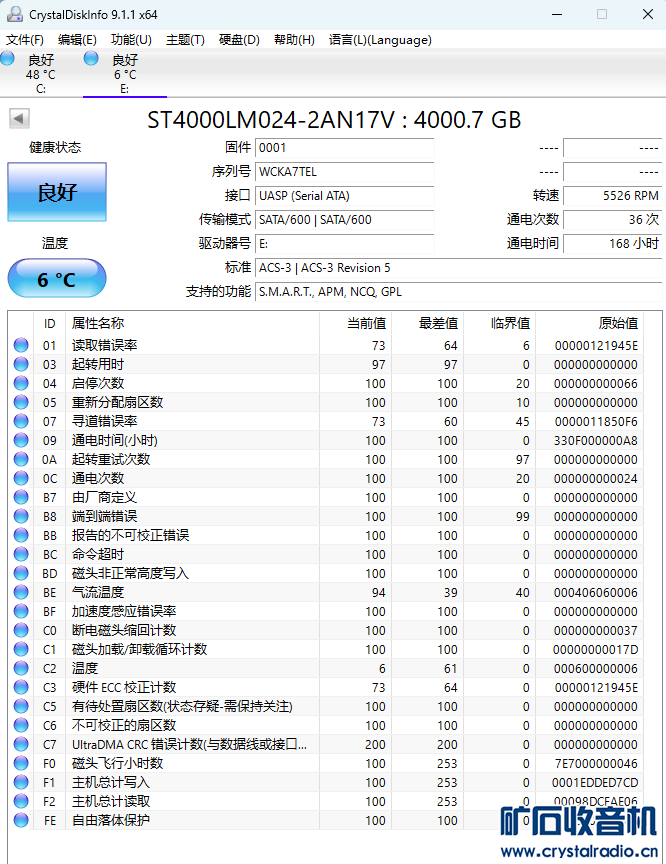Click the 属性名称 column header
Image resolution: width=666 pixels, height=864 pixels.
coord(192,323)
